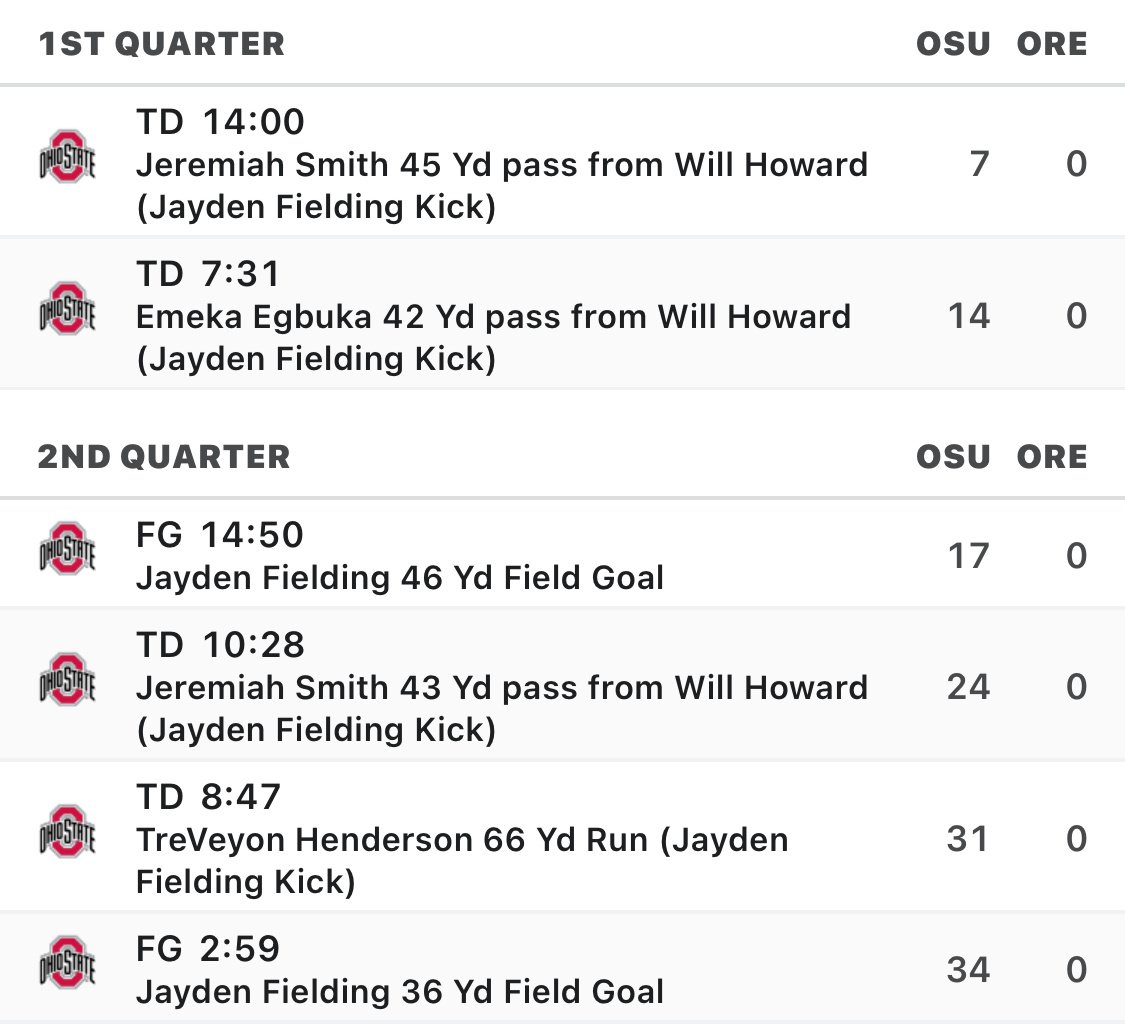This screenshot has width=1125, height=1031.
Task: Click the OSU score of 34
Action: [967, 969]
